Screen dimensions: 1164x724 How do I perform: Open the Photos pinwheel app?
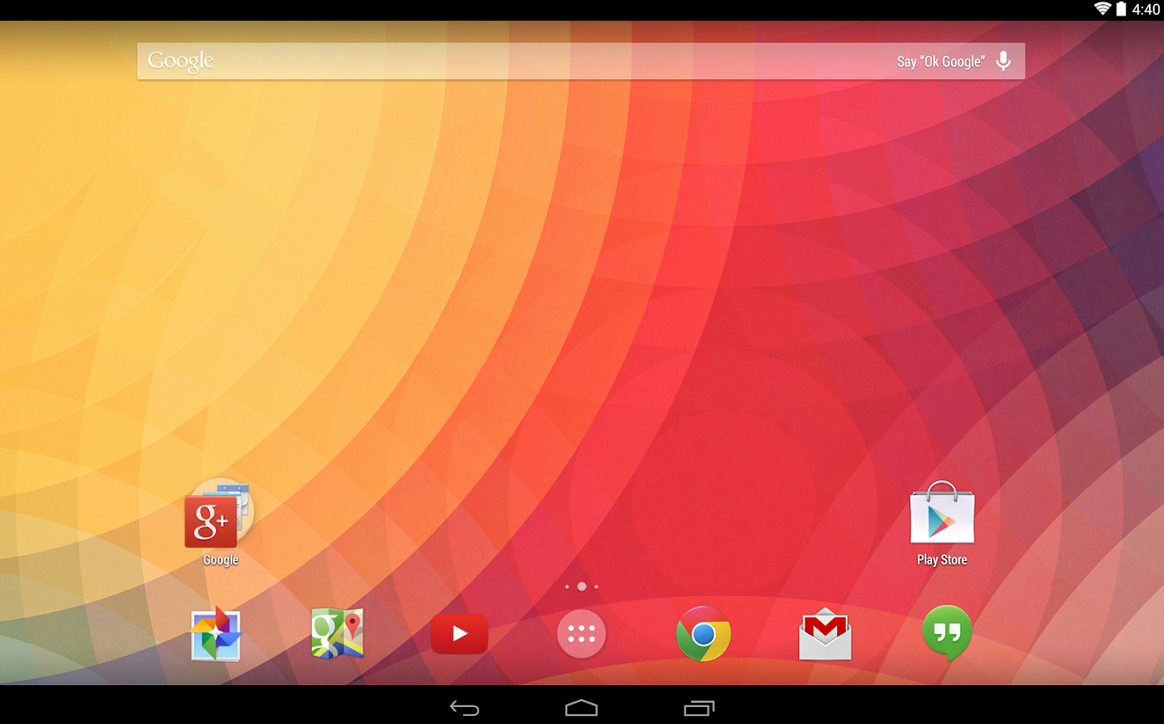[216, 634]
